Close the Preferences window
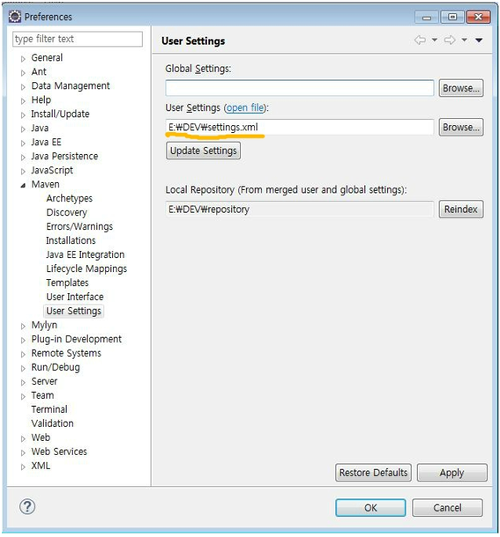500x537 pixels. pos(478,17)
